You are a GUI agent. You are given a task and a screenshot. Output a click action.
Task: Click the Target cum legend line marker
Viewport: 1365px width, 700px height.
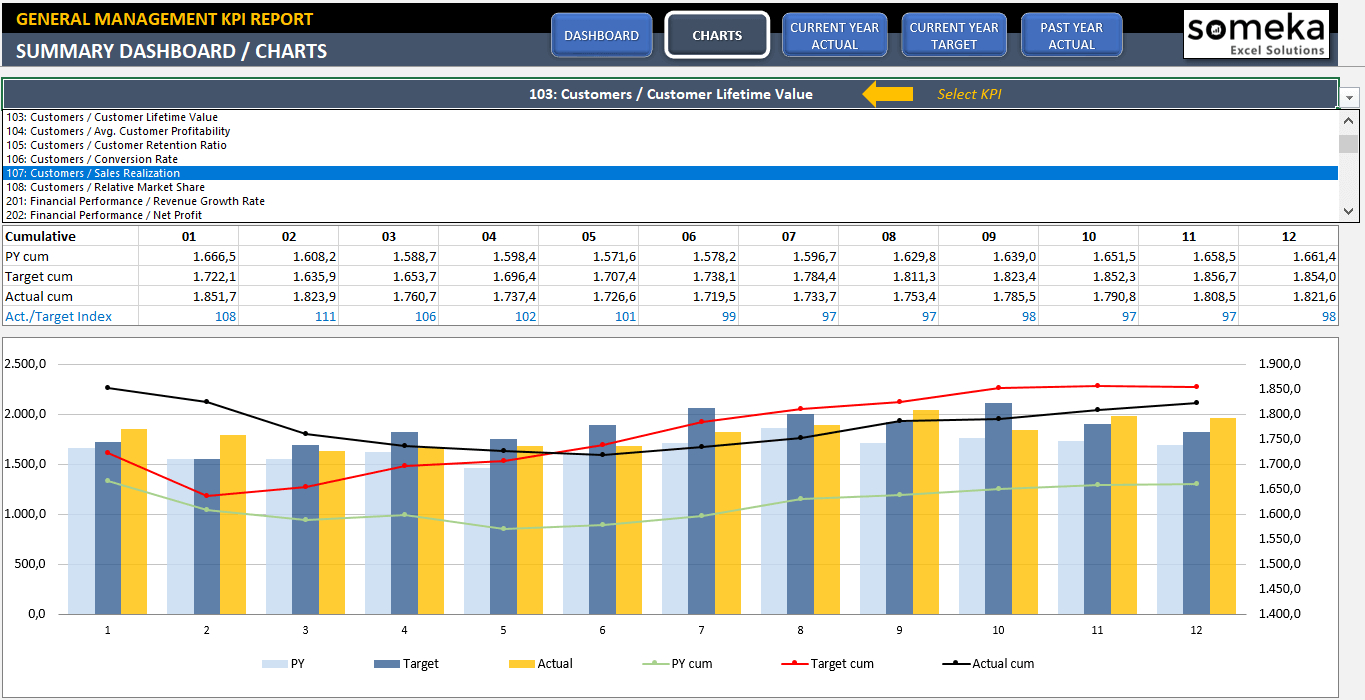coord(794,663)
